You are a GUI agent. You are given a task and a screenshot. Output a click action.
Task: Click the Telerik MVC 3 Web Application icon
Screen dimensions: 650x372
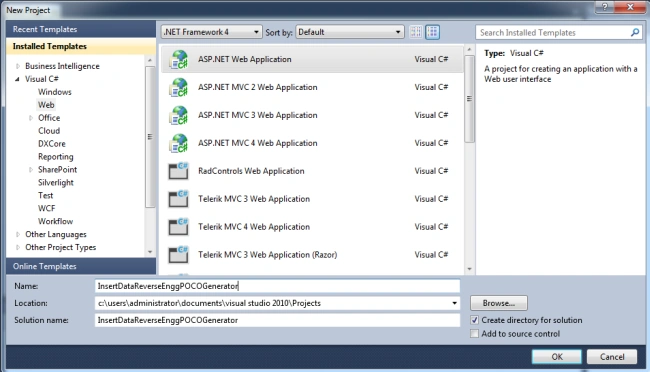tap(179, 199)
